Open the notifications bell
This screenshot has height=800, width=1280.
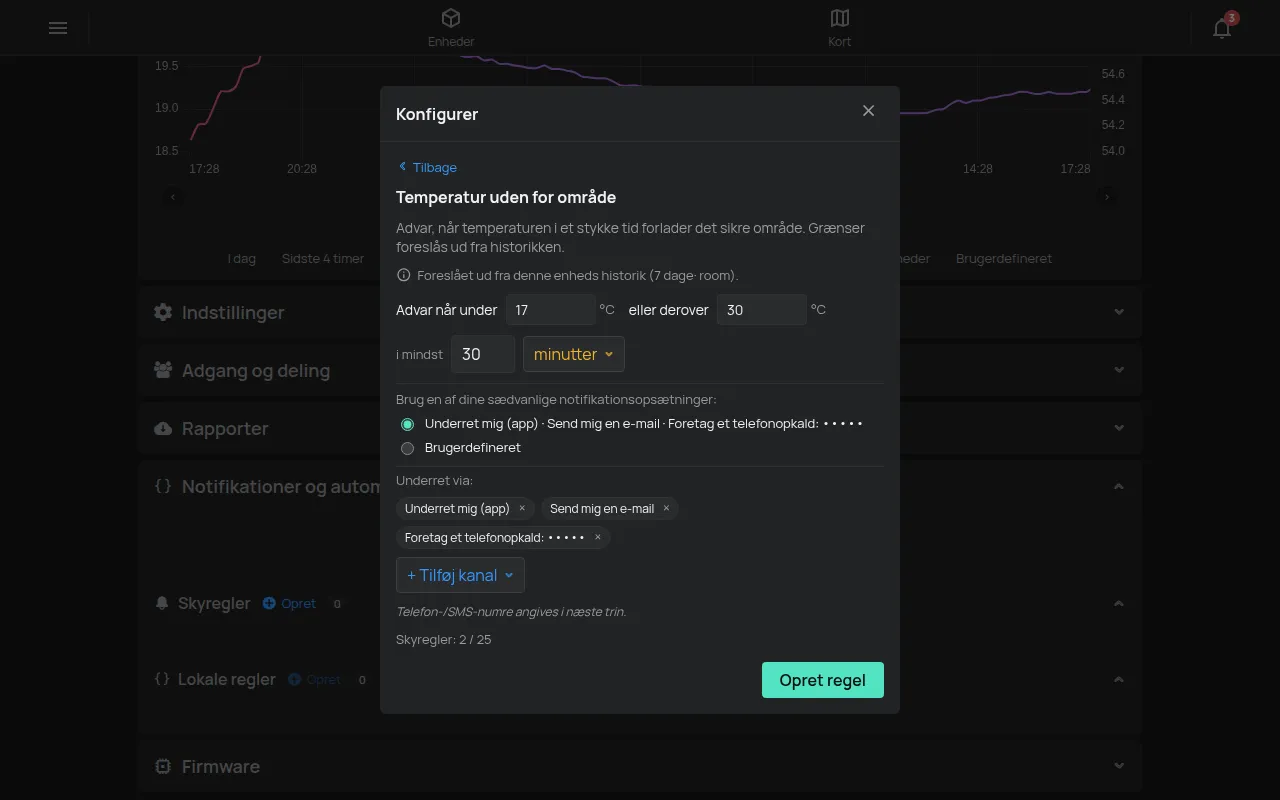(1222, 28)
